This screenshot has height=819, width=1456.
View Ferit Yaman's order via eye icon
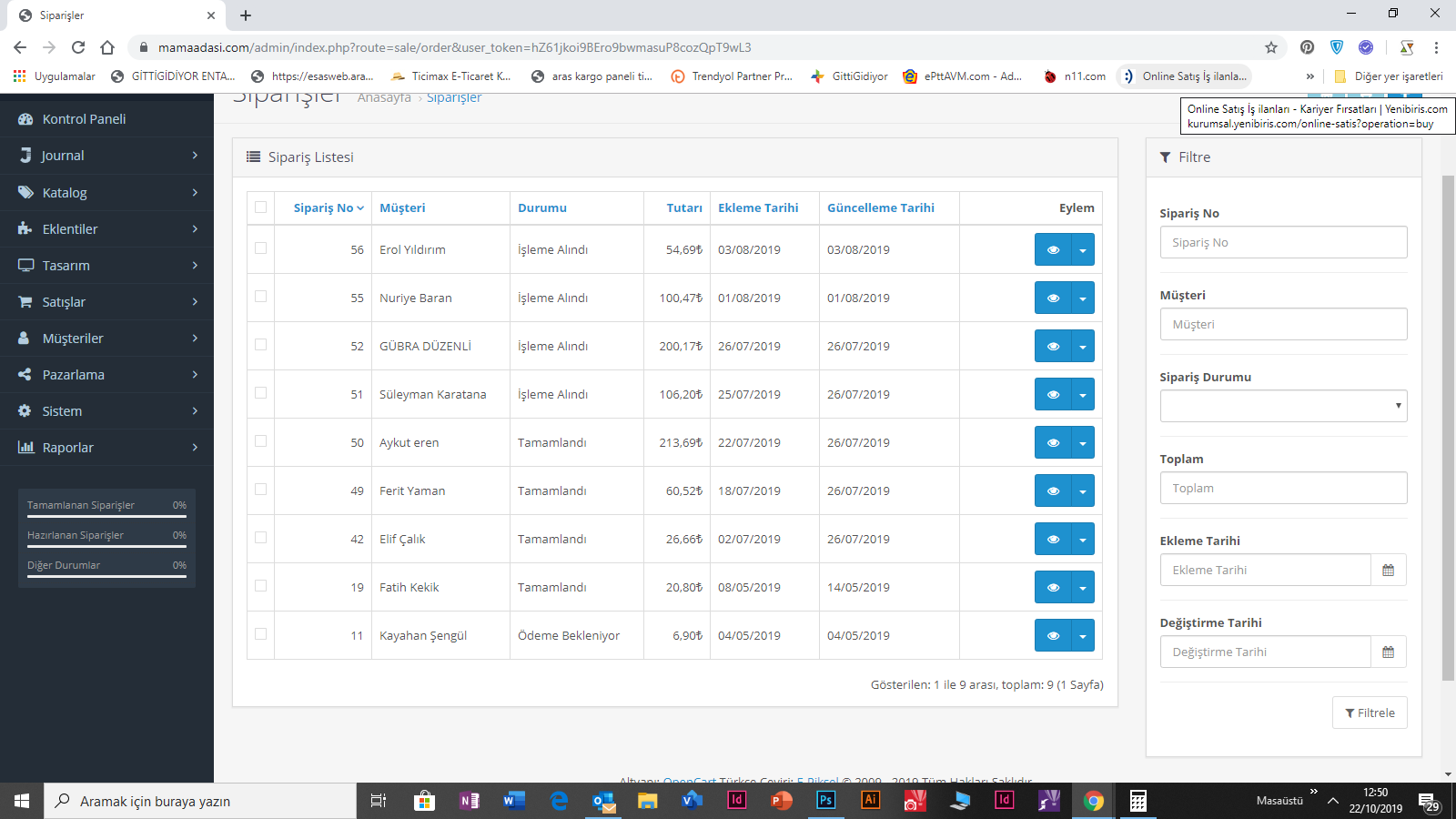pos(1053,490)
